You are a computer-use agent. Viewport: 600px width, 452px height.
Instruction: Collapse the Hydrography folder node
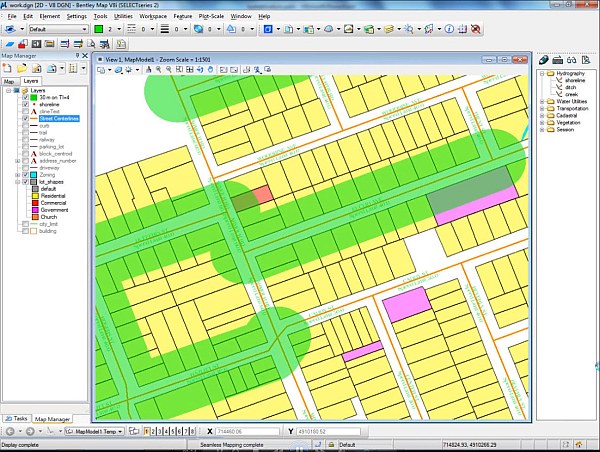[x=543, y=73]
